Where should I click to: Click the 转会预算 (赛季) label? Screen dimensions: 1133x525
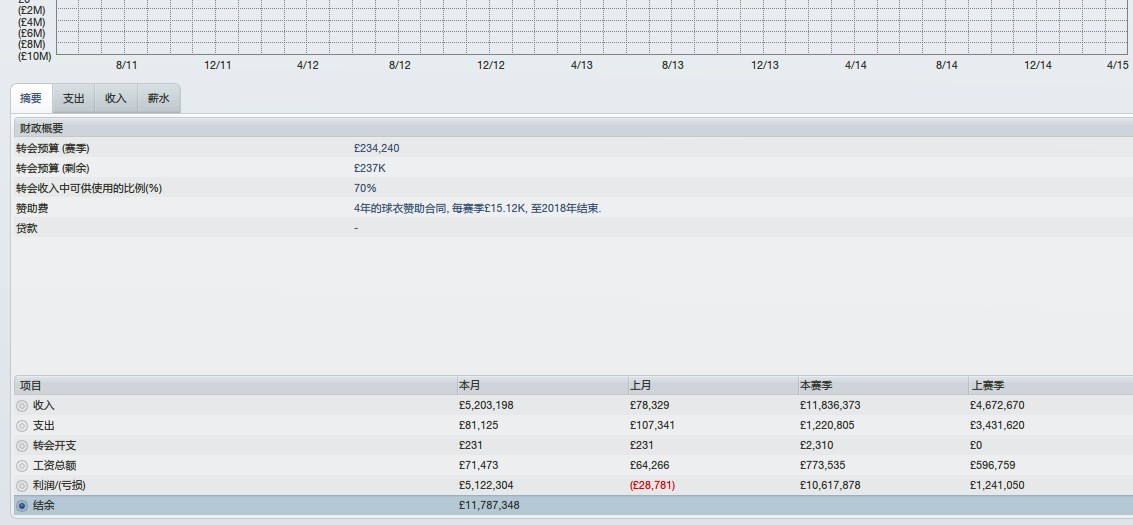coord(53,148)
